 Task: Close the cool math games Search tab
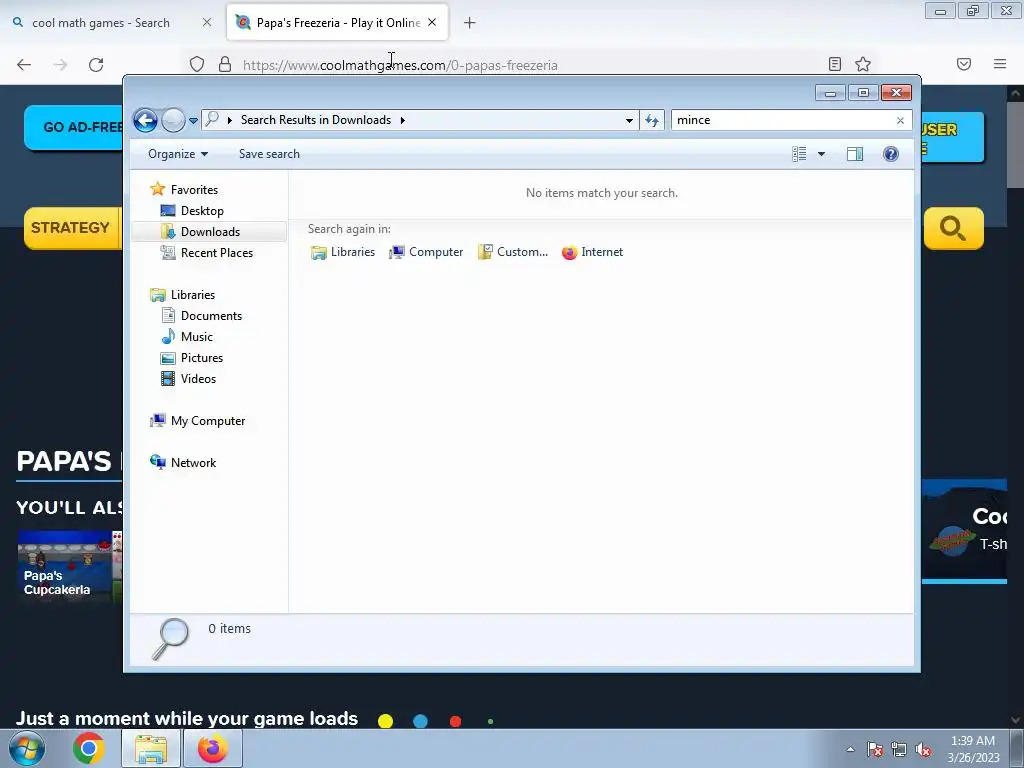pos(207,23)
